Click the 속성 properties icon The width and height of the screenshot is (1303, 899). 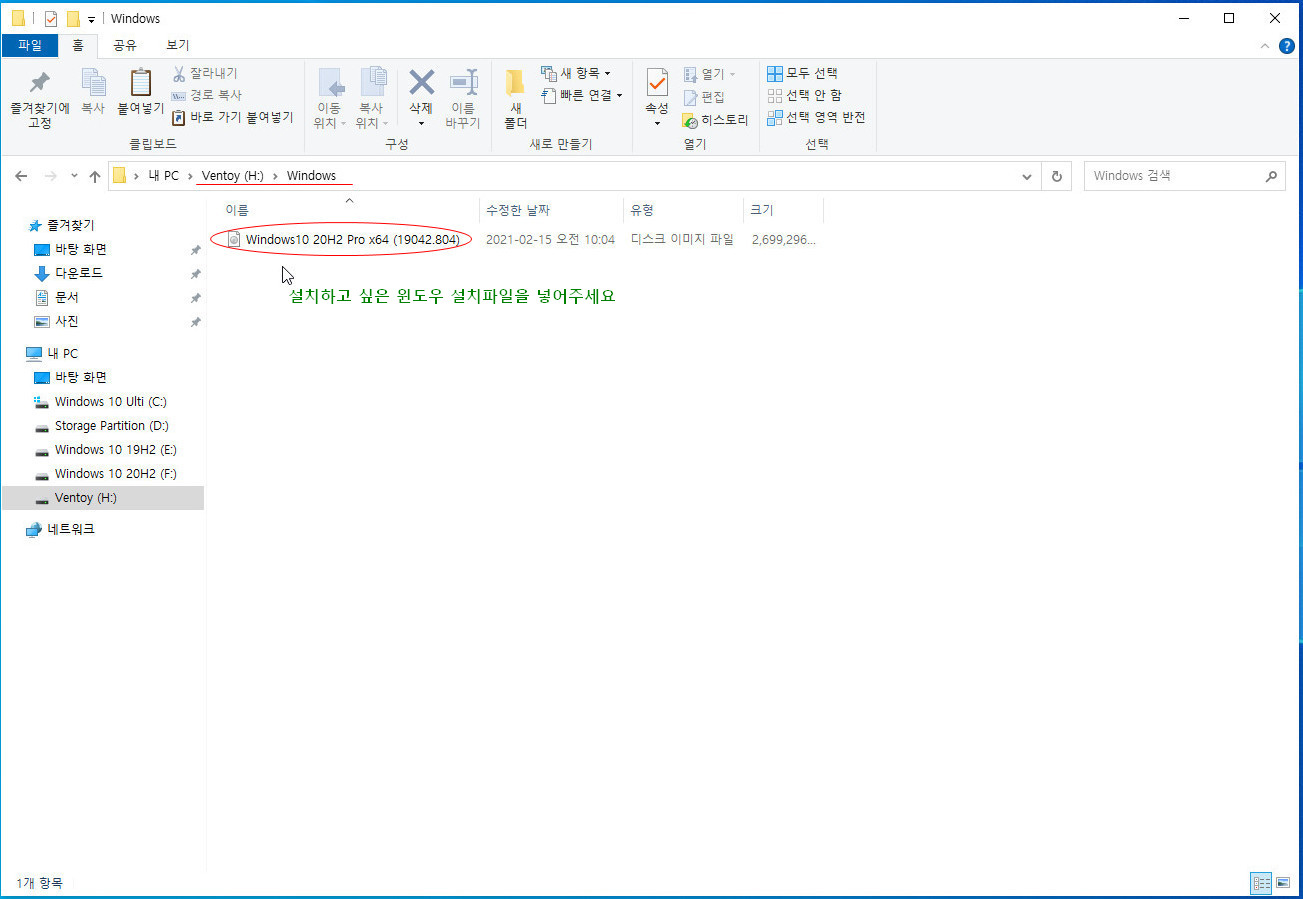click(x=656, y=83)
